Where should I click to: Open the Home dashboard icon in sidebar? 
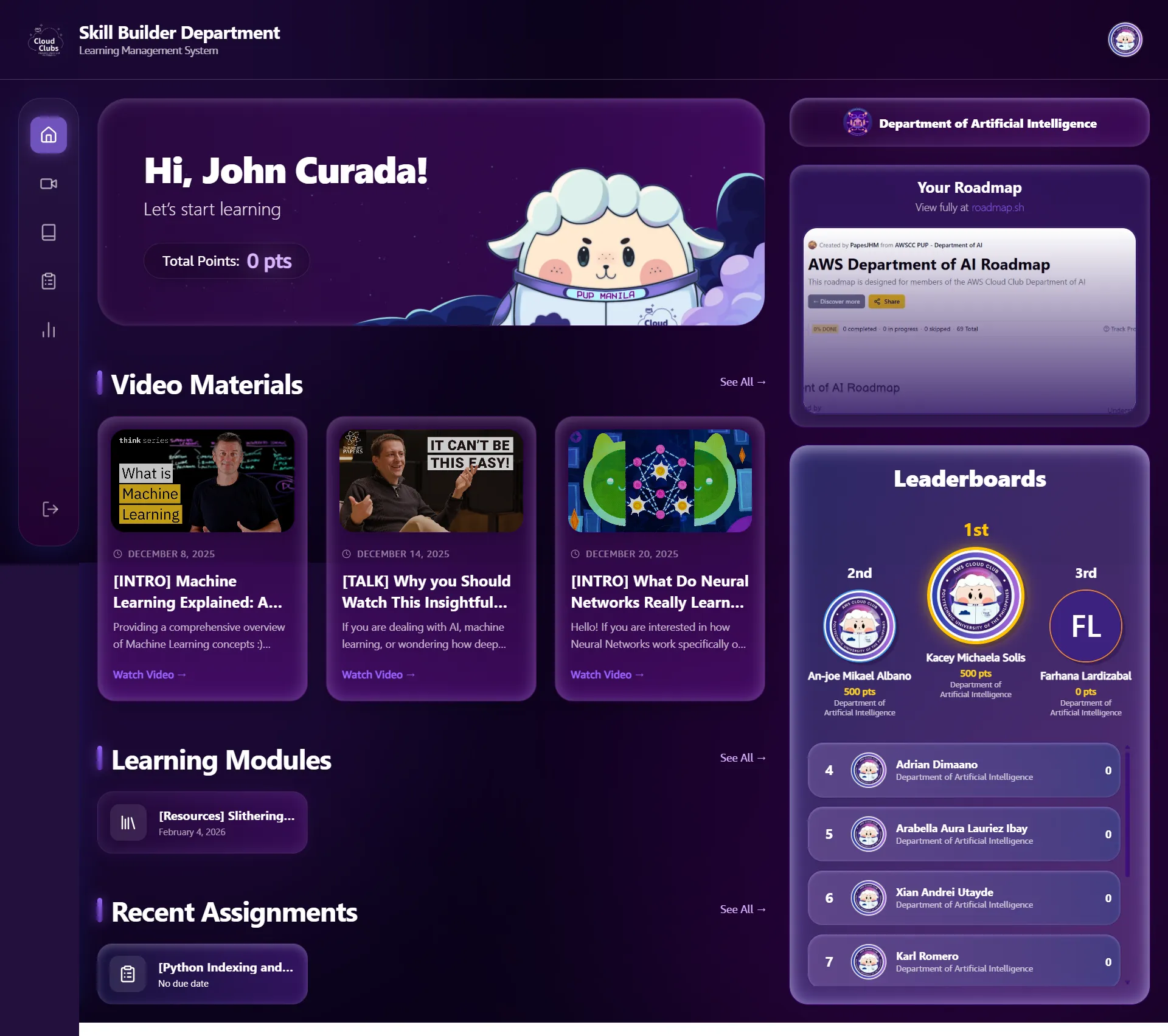[x=49, y=135]
